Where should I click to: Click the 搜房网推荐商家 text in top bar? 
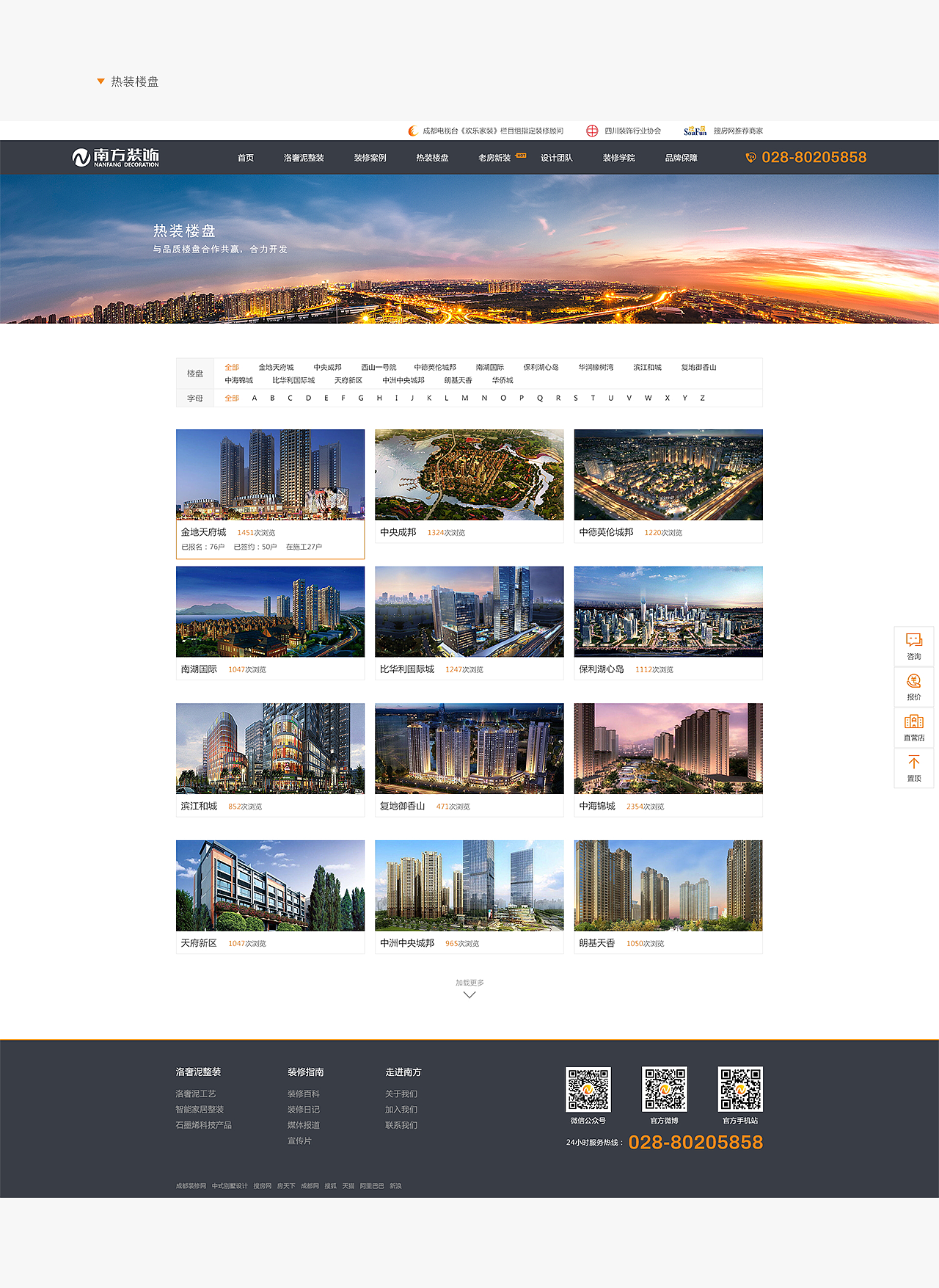pyautogui.click(x=738, y=131)
